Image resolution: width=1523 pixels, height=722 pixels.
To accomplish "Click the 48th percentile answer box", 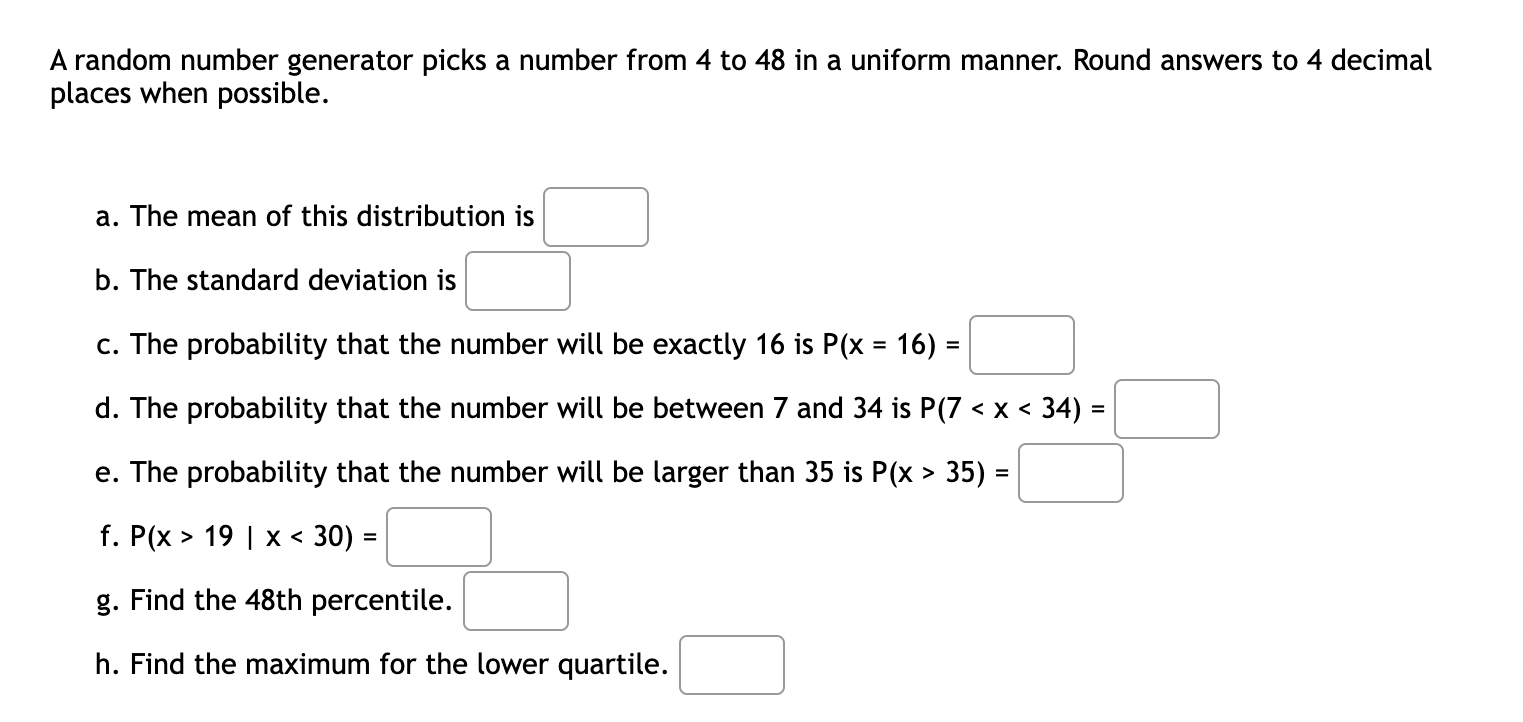I will coord(515,601).
